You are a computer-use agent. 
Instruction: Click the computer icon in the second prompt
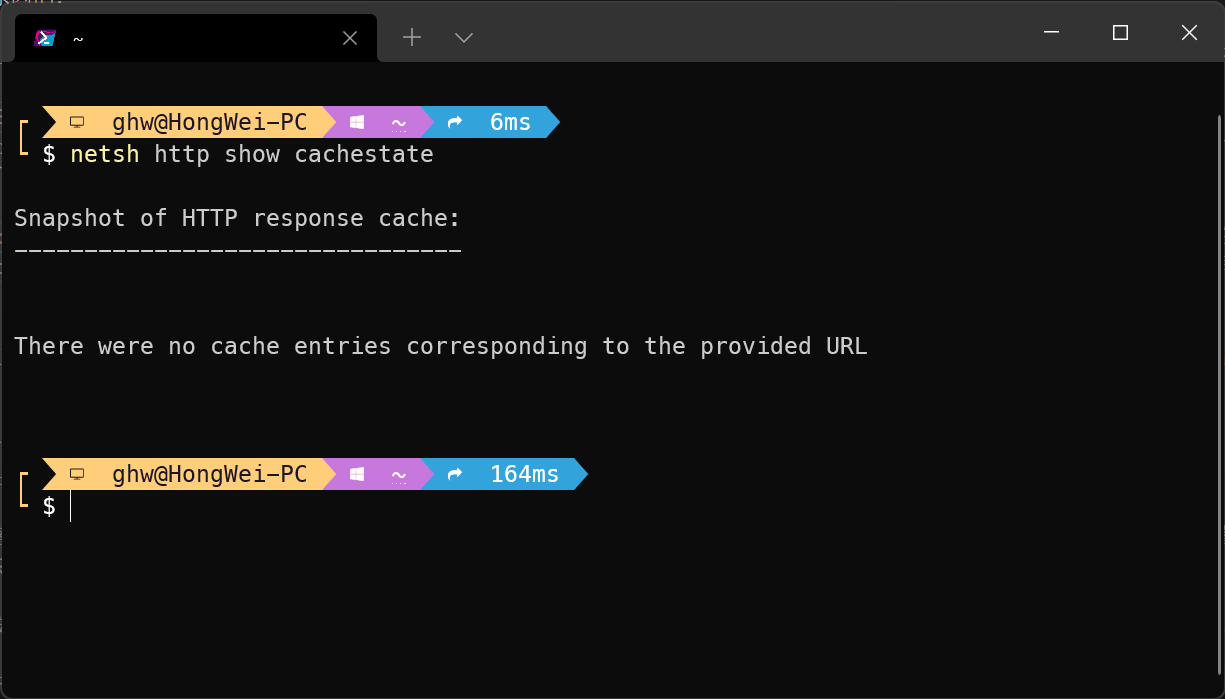(77, 474)
